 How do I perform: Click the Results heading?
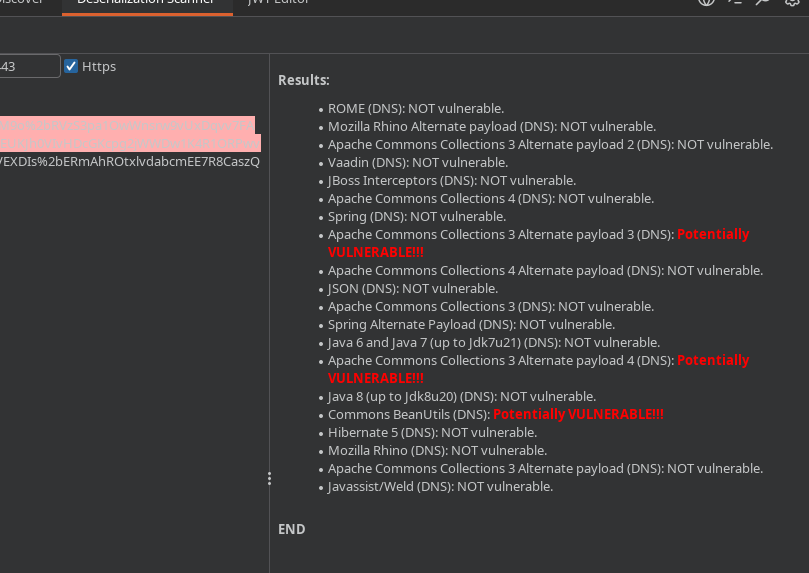pyautogui.click(x=303, y=80)
